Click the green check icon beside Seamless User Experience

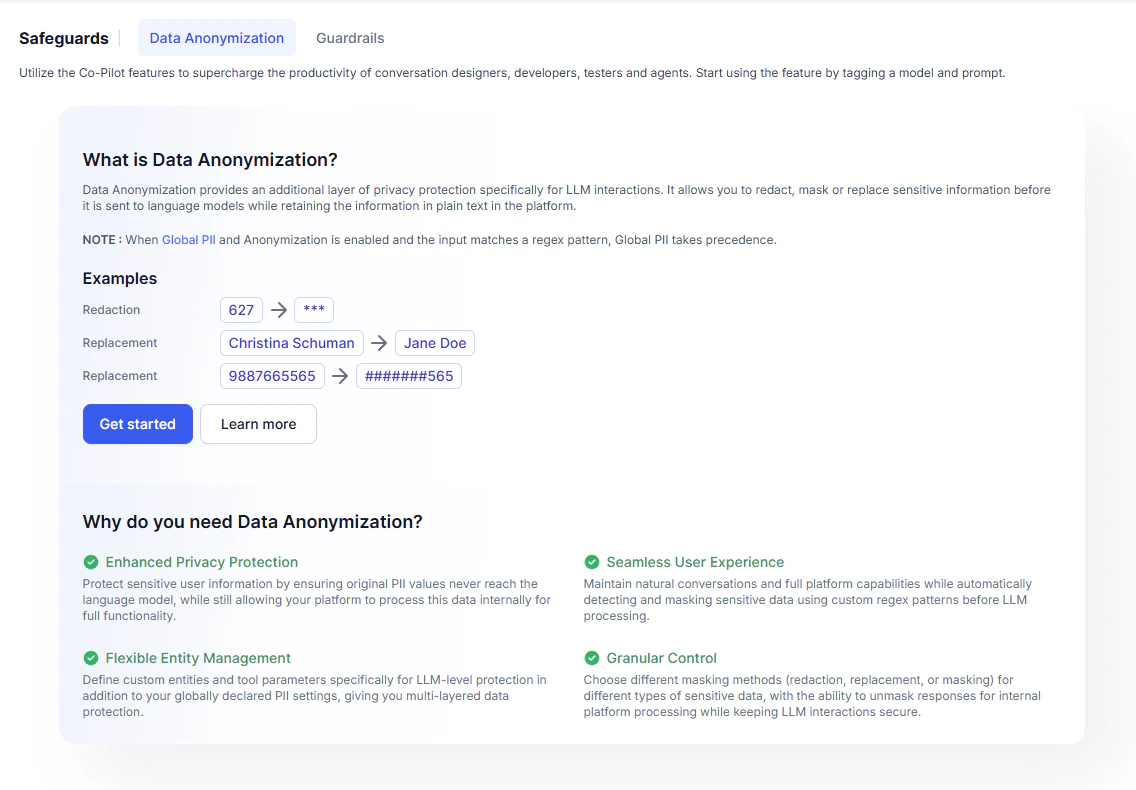(590, 562)
